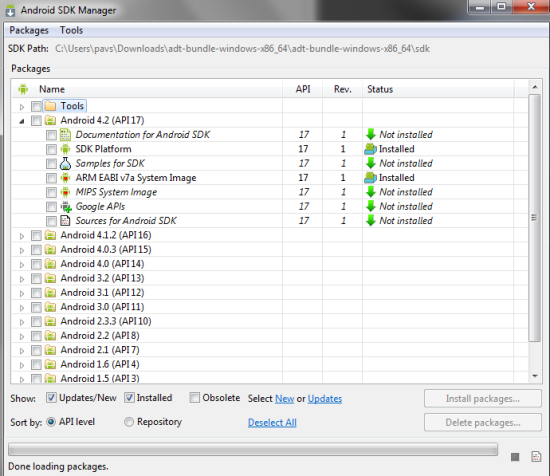Select the API level sort radio button
The width and height of the screenshot is (550, 476).
[51, 422]
